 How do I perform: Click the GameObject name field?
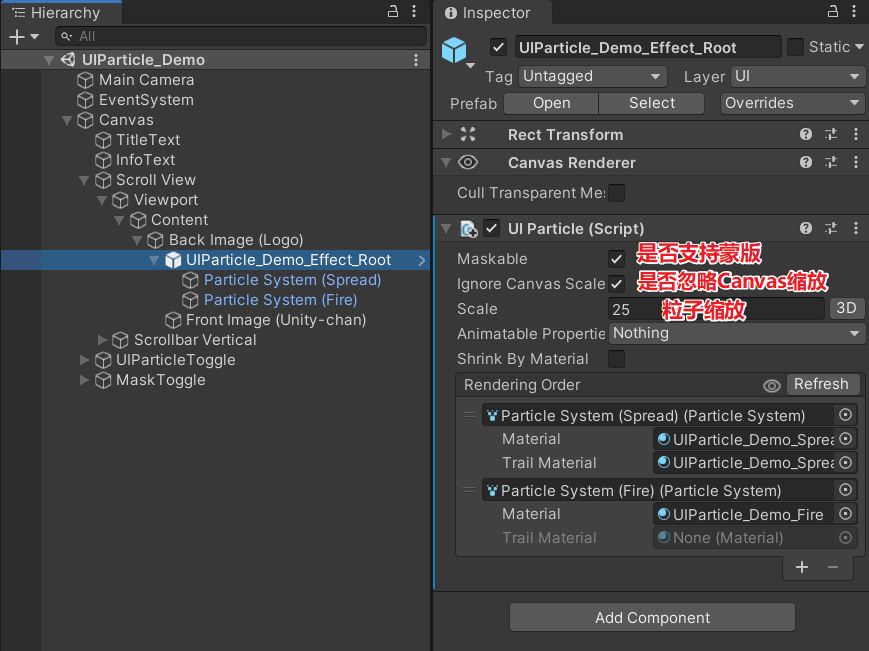click(647, 48)
